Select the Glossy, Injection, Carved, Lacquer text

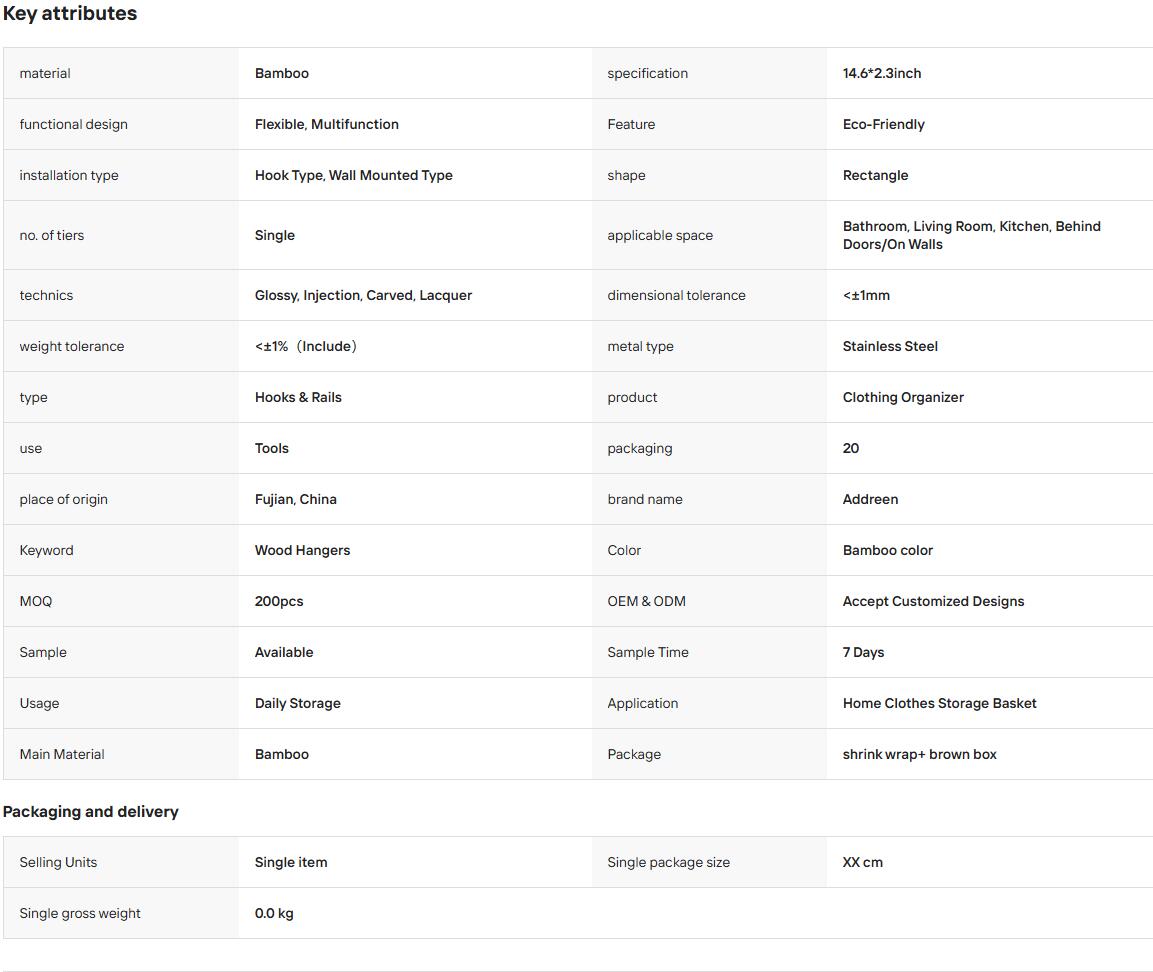pos(363,296)
